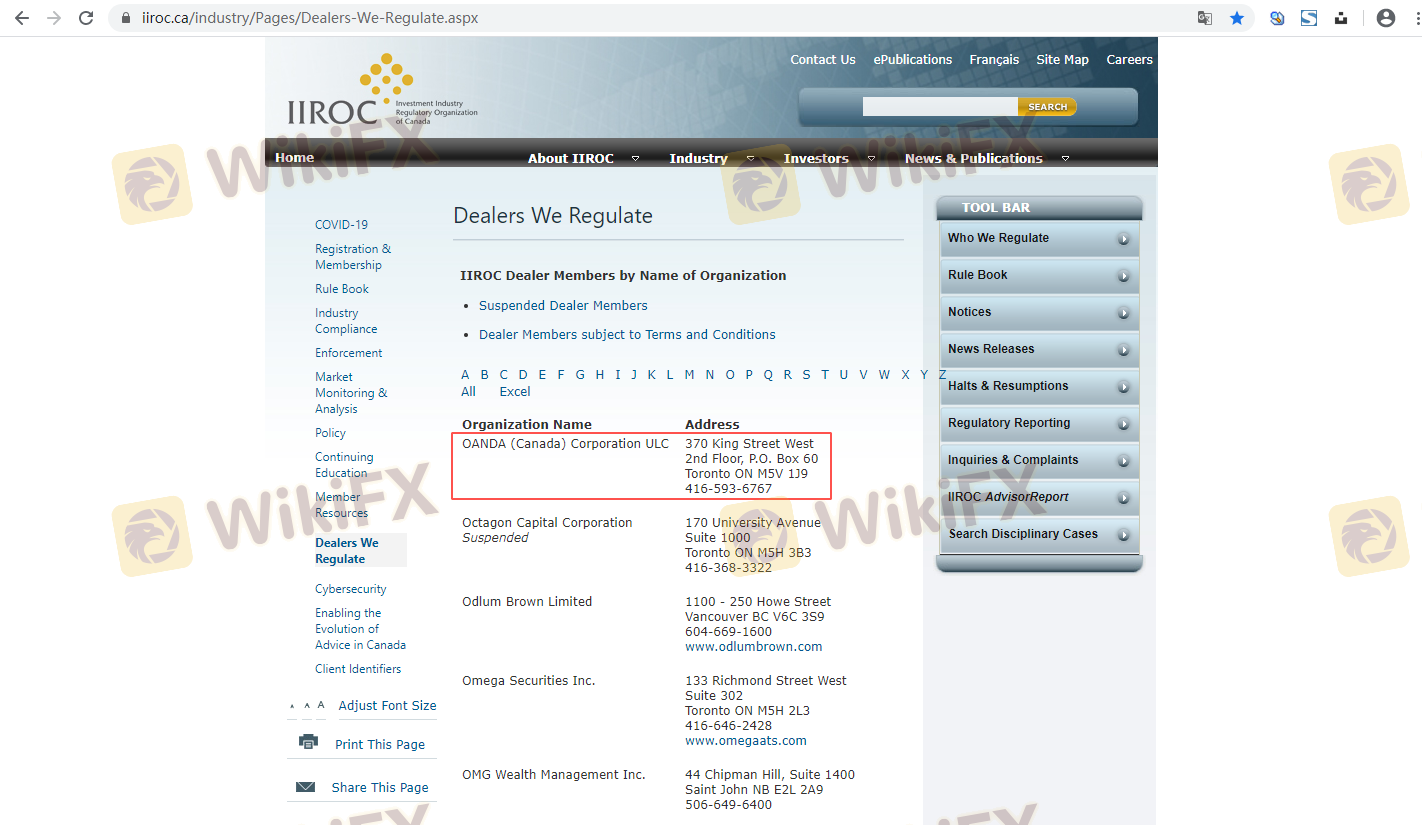Open the Suspended Dealer Members link
Viewport: 1422px width, 825px height.
[563, 306]
